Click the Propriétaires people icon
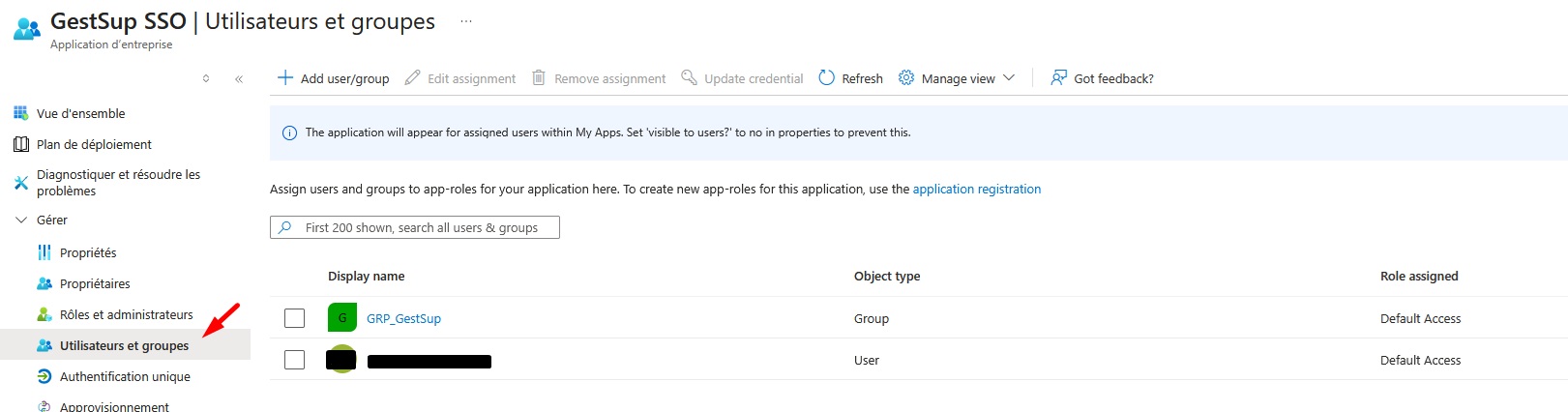The width and height of the screenshot is (1568, 412). [x=44, y=283]
